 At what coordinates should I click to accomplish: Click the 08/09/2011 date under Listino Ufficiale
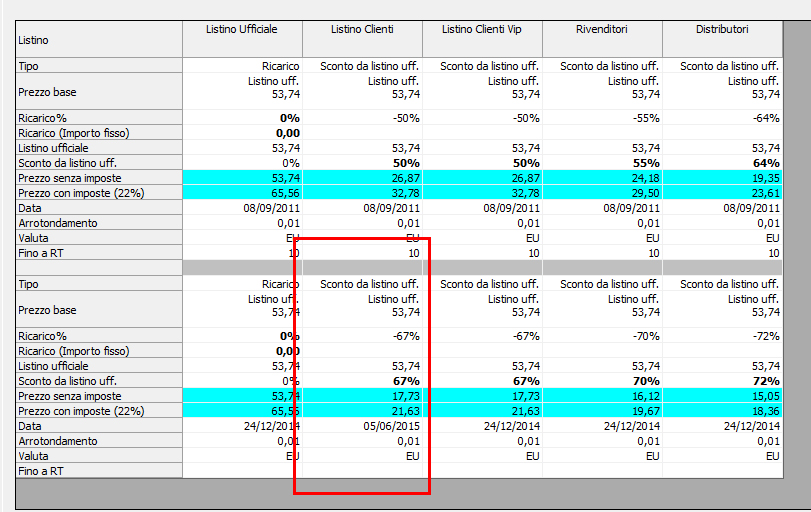[242, 208]
